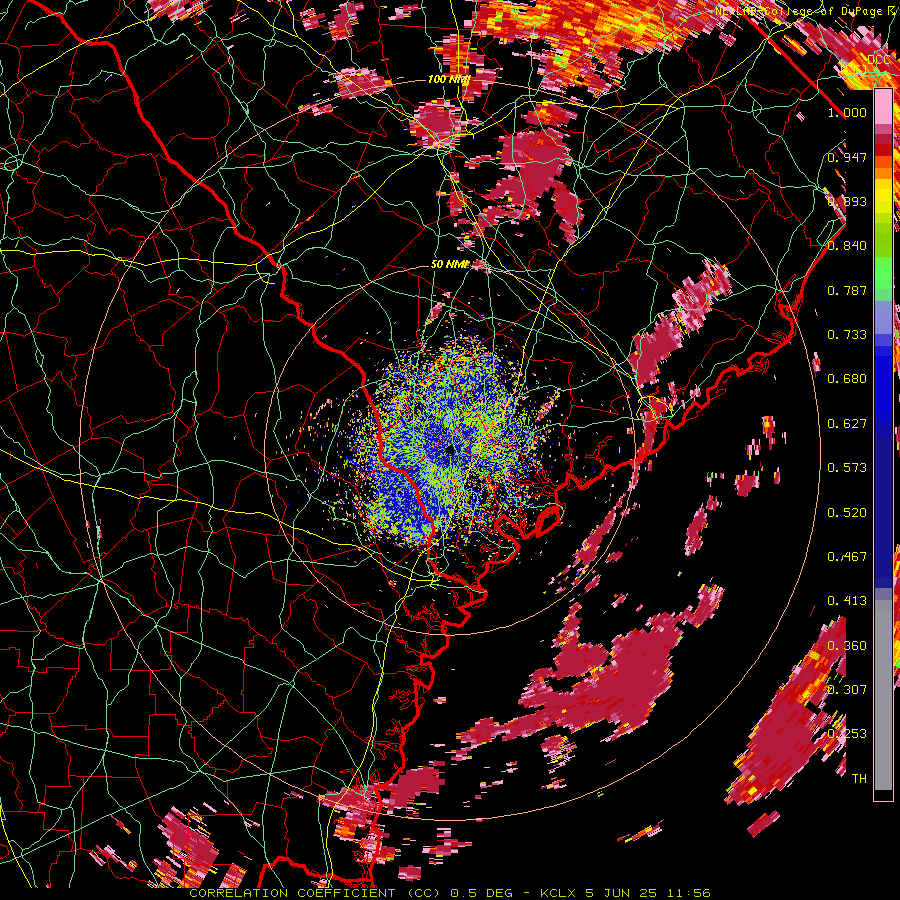This screenshot has width=900, height=900.
Task: Click the 0.840 color scale label
Action: [x=847, y=246]
